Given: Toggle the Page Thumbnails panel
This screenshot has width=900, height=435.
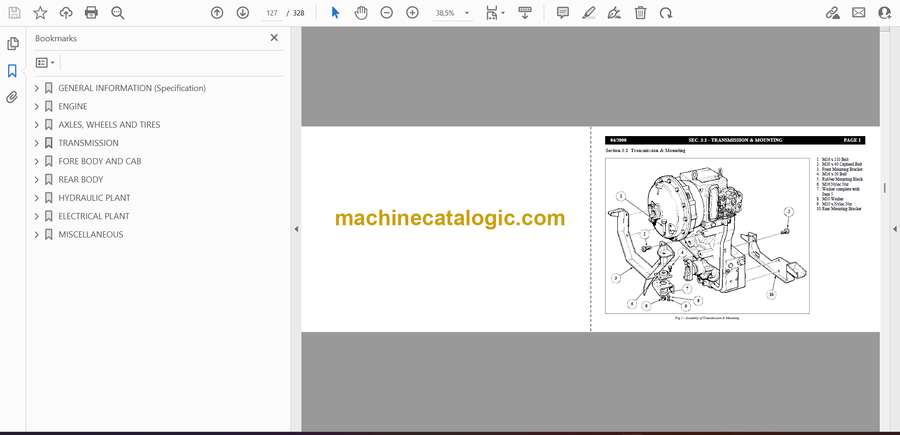Looking at the screenshot, I should pyautogui.click(x=12, y=44).
